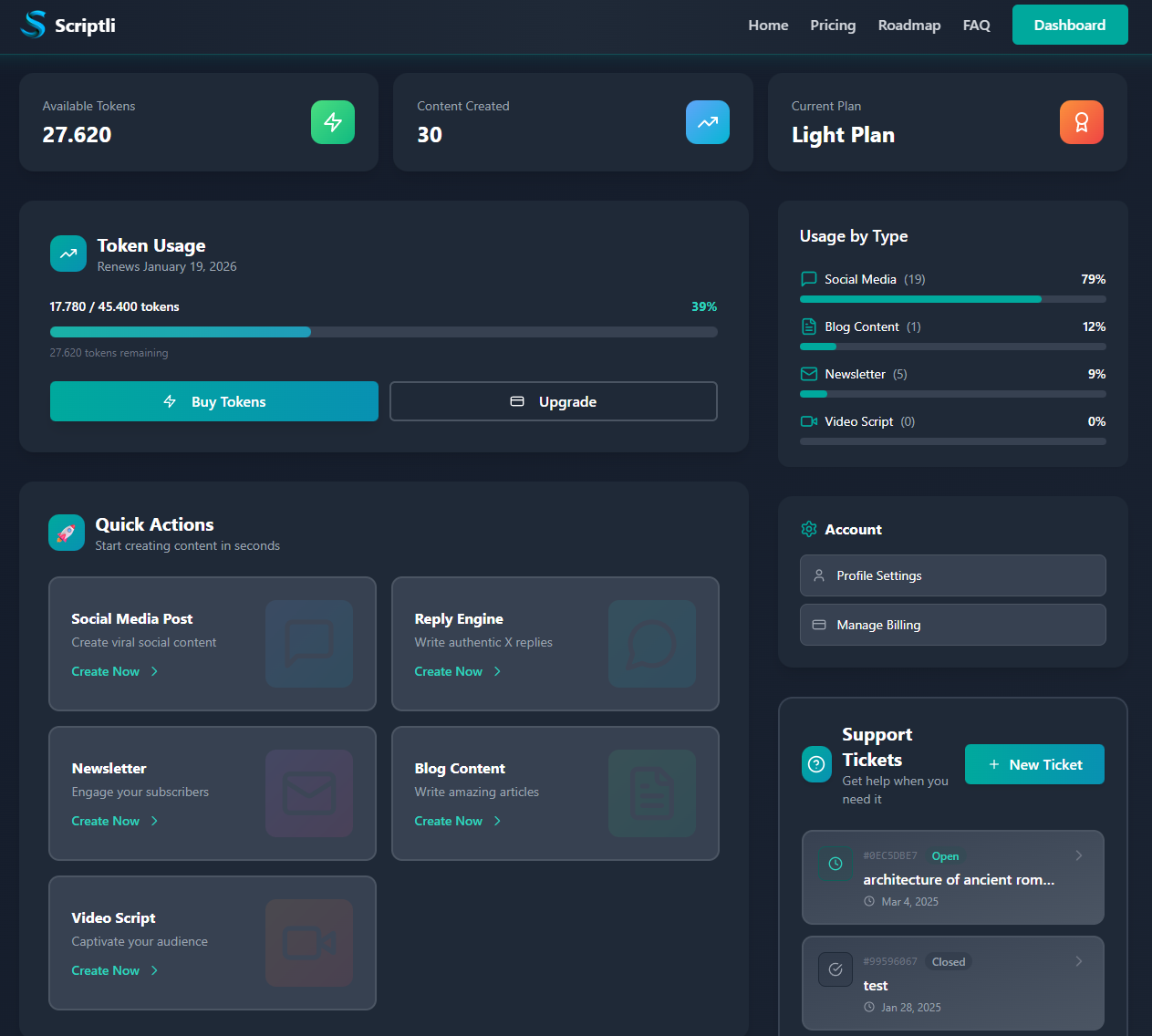Go to the Home nav item
Screen dimensions: 1152x1036
(768, 25)
